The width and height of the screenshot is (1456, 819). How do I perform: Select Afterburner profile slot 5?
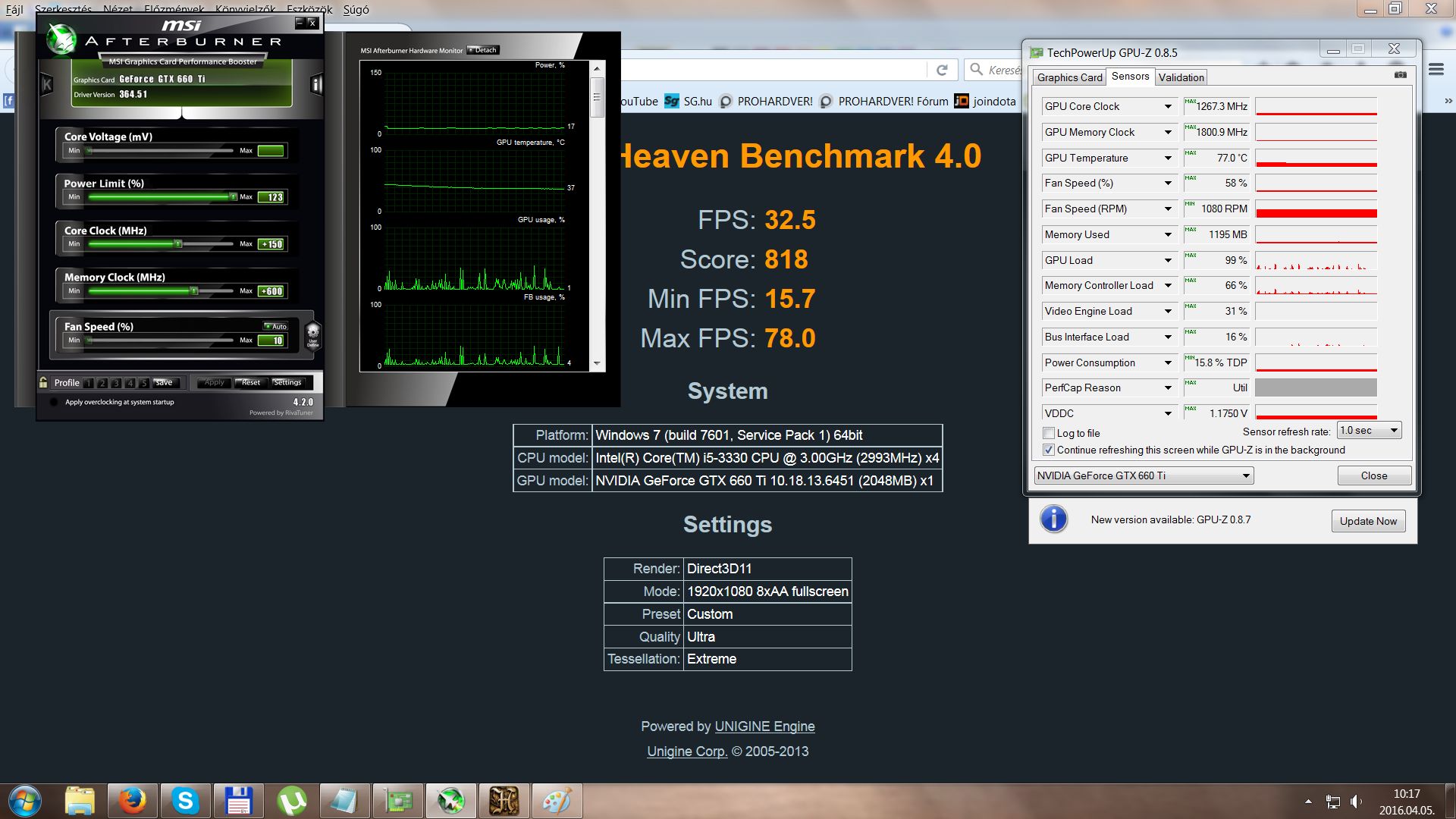click(x=143, y=383)
